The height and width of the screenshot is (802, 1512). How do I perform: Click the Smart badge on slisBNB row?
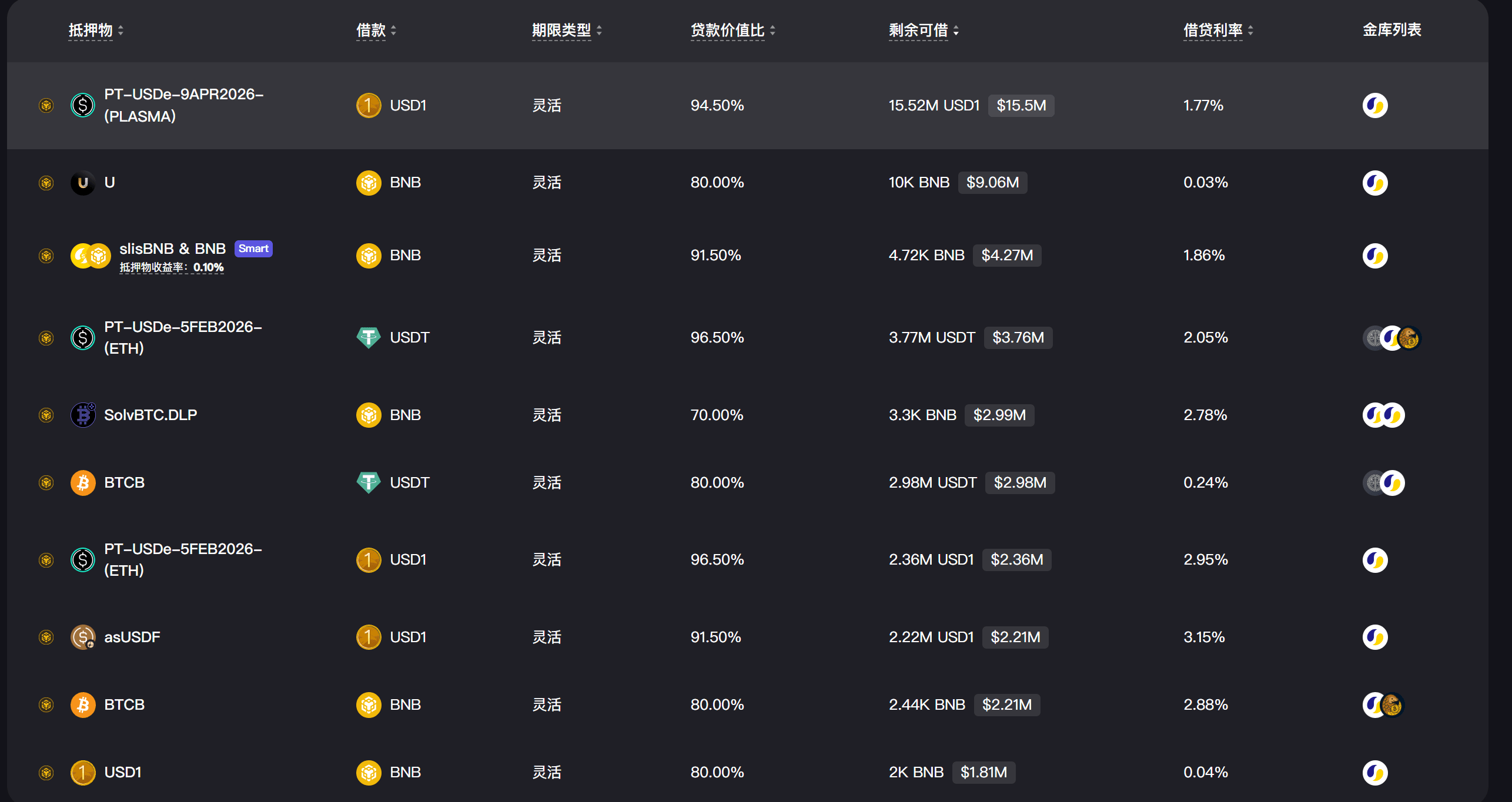[253, 249]
